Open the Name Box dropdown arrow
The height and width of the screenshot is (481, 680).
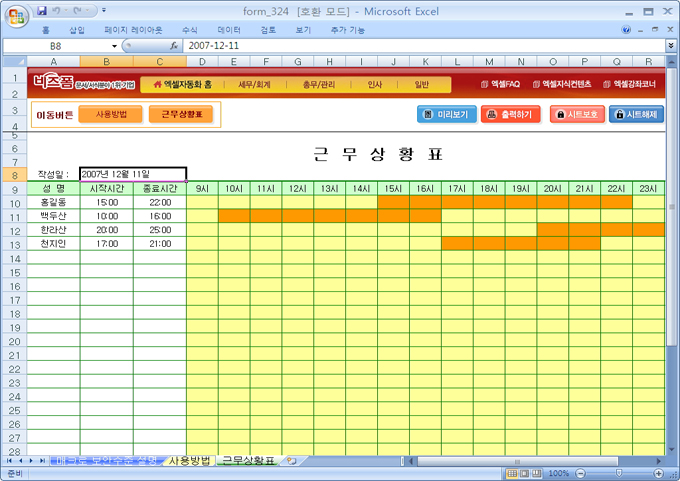tap(115, 46)
